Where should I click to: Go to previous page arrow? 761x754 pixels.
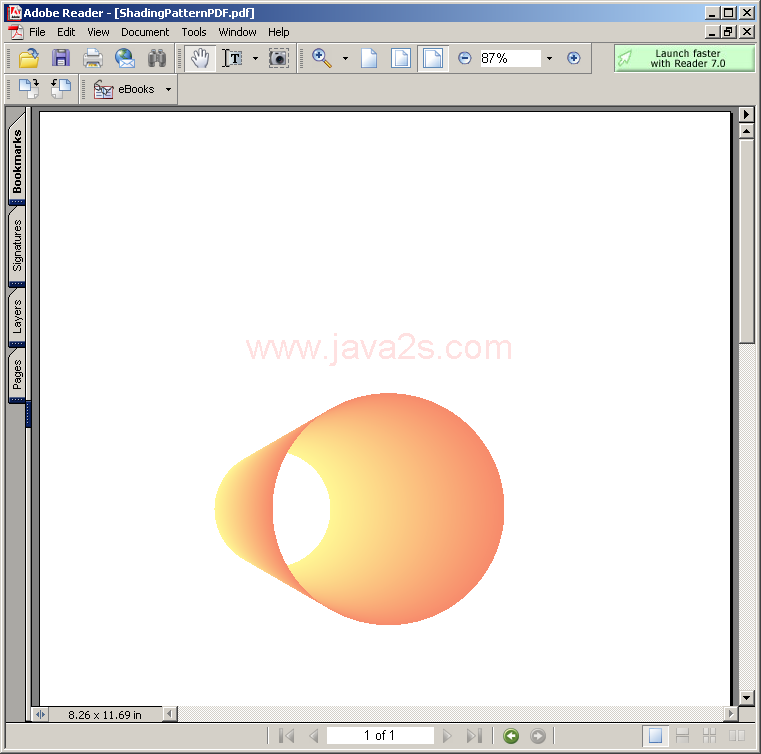pyautogui.click(x=314, y=736)
